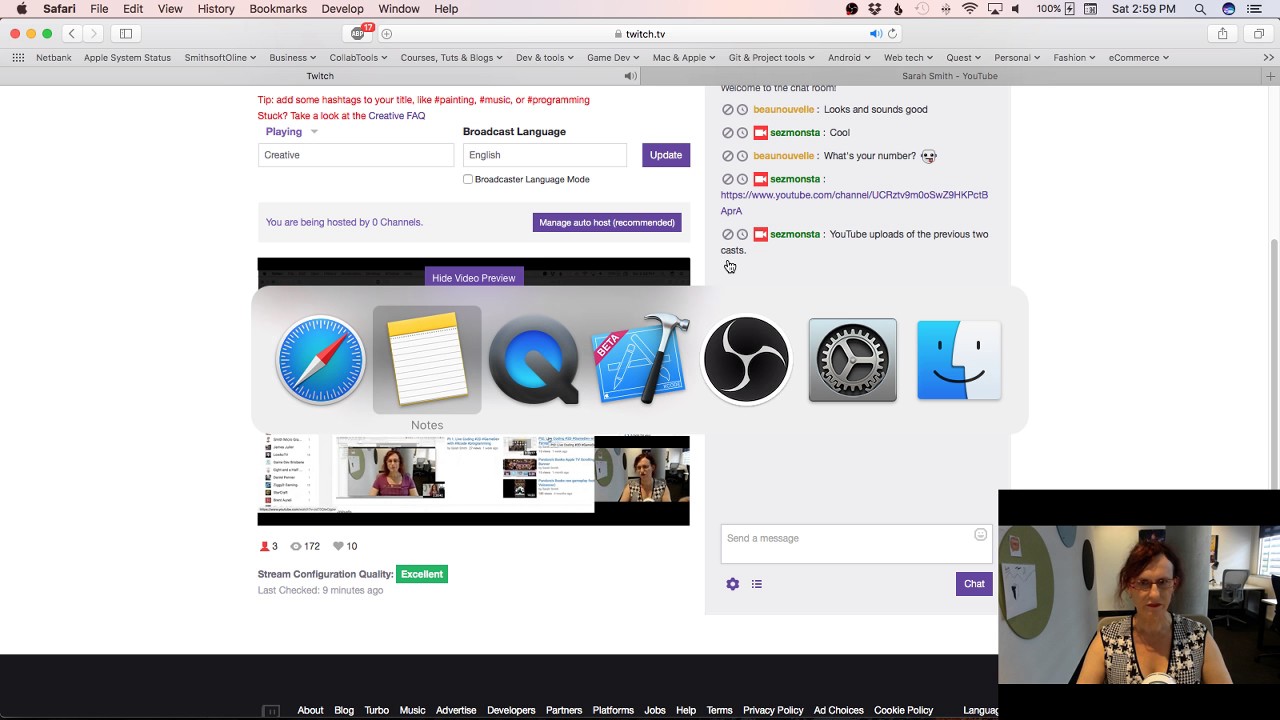Viewport: 1280px width, 720px height.
Task: Click the Excellent stream quality badge
Action: pyautogui.click(x=422, y=574)
